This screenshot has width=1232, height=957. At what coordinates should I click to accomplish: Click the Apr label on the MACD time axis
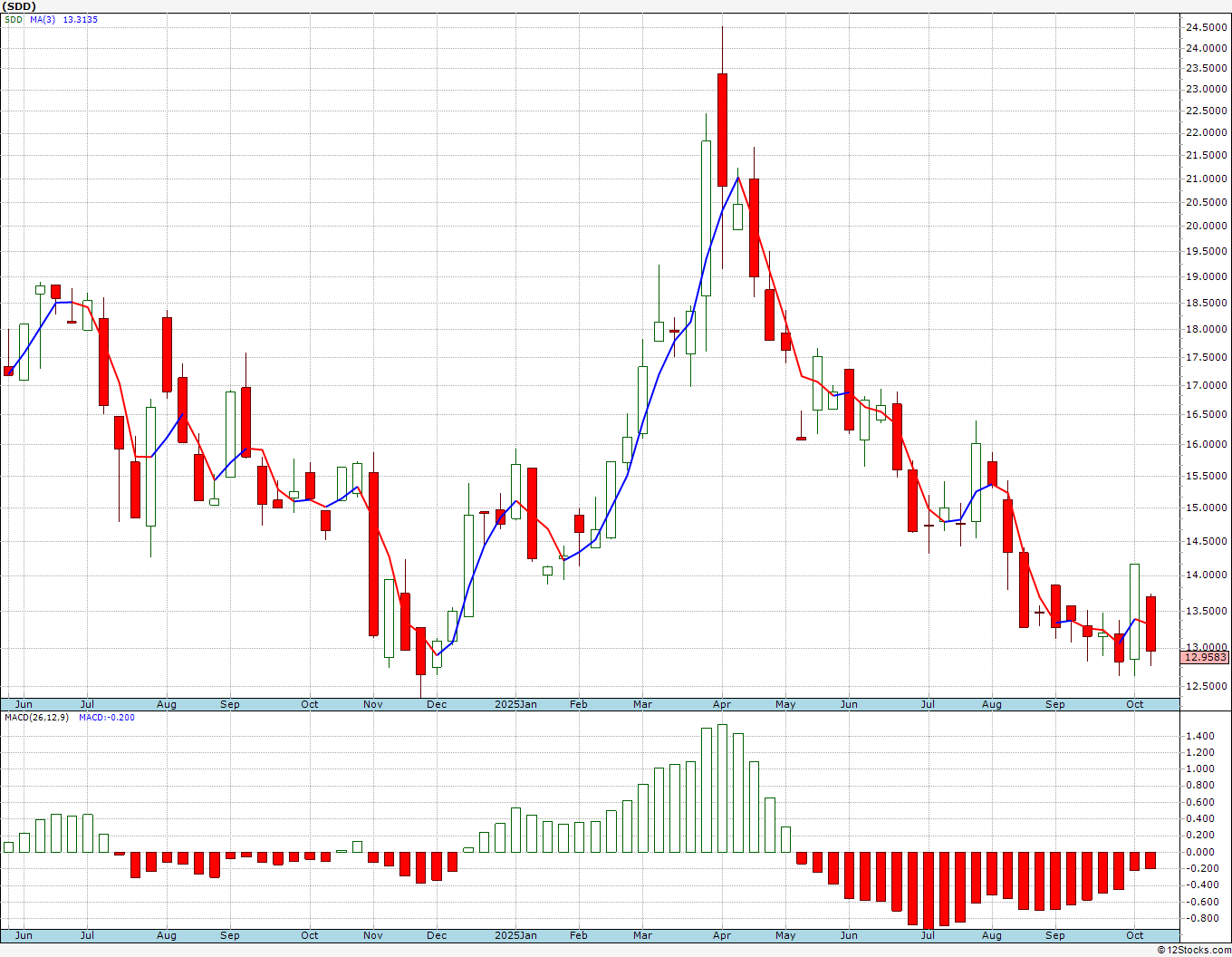[x=722, y=935]
